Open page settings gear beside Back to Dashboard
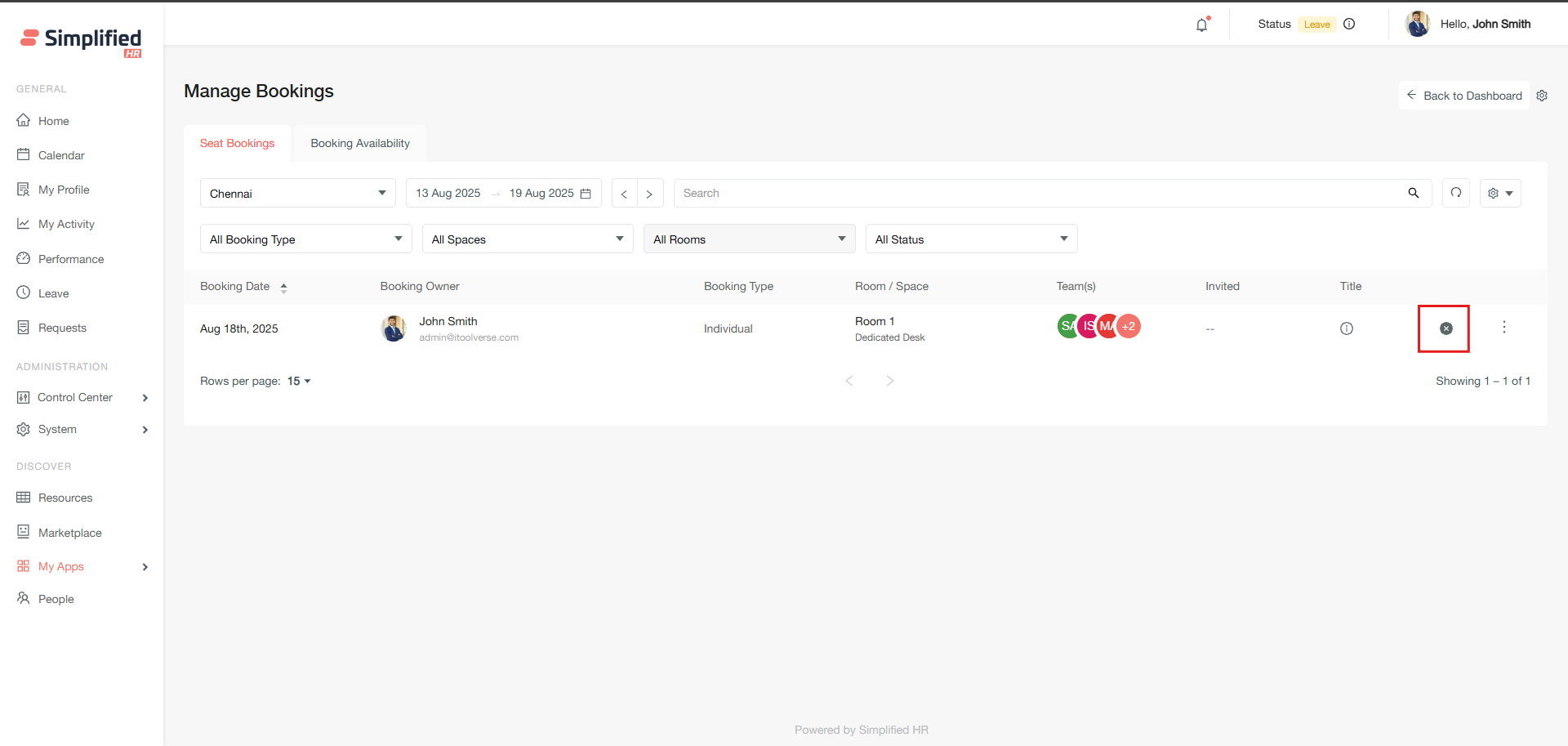This screenshot has height=746, width=1568. pos(1542,96)
